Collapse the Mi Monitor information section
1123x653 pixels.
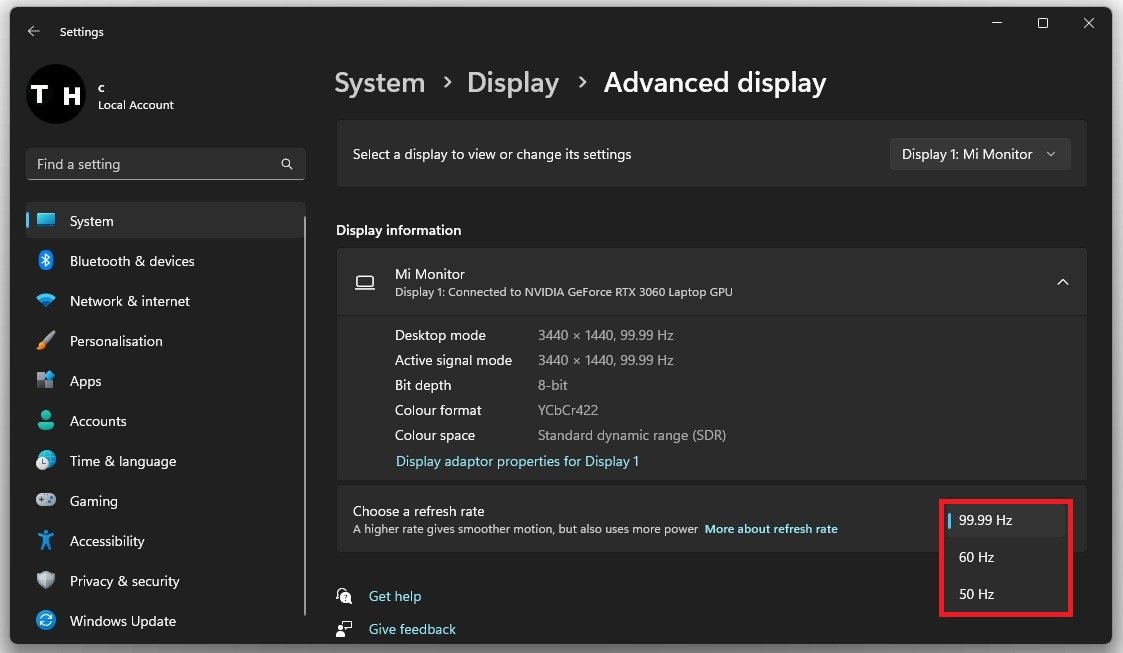click(x=1063, y=282)
